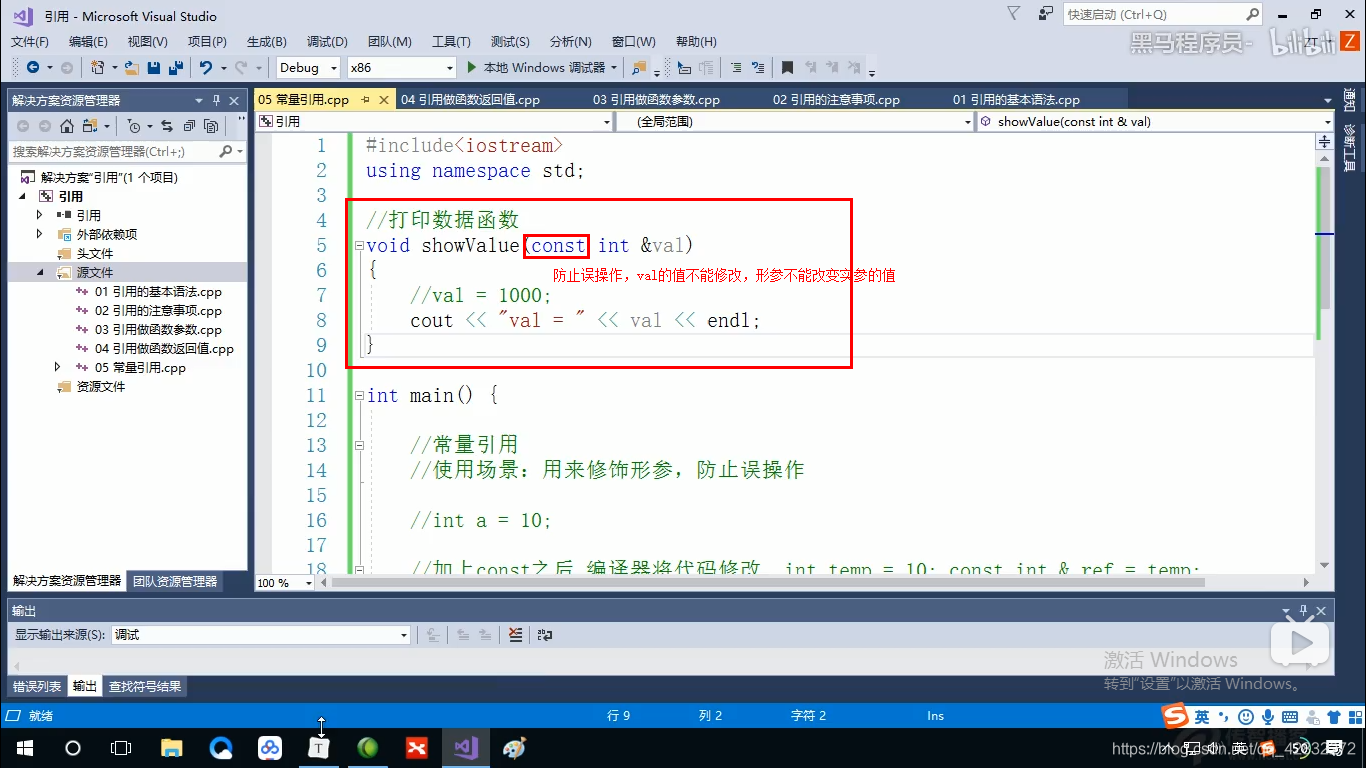The height and width of the screenshot is (768, 1366).
Task: Click the Save All icon
Action: [175, 68]
